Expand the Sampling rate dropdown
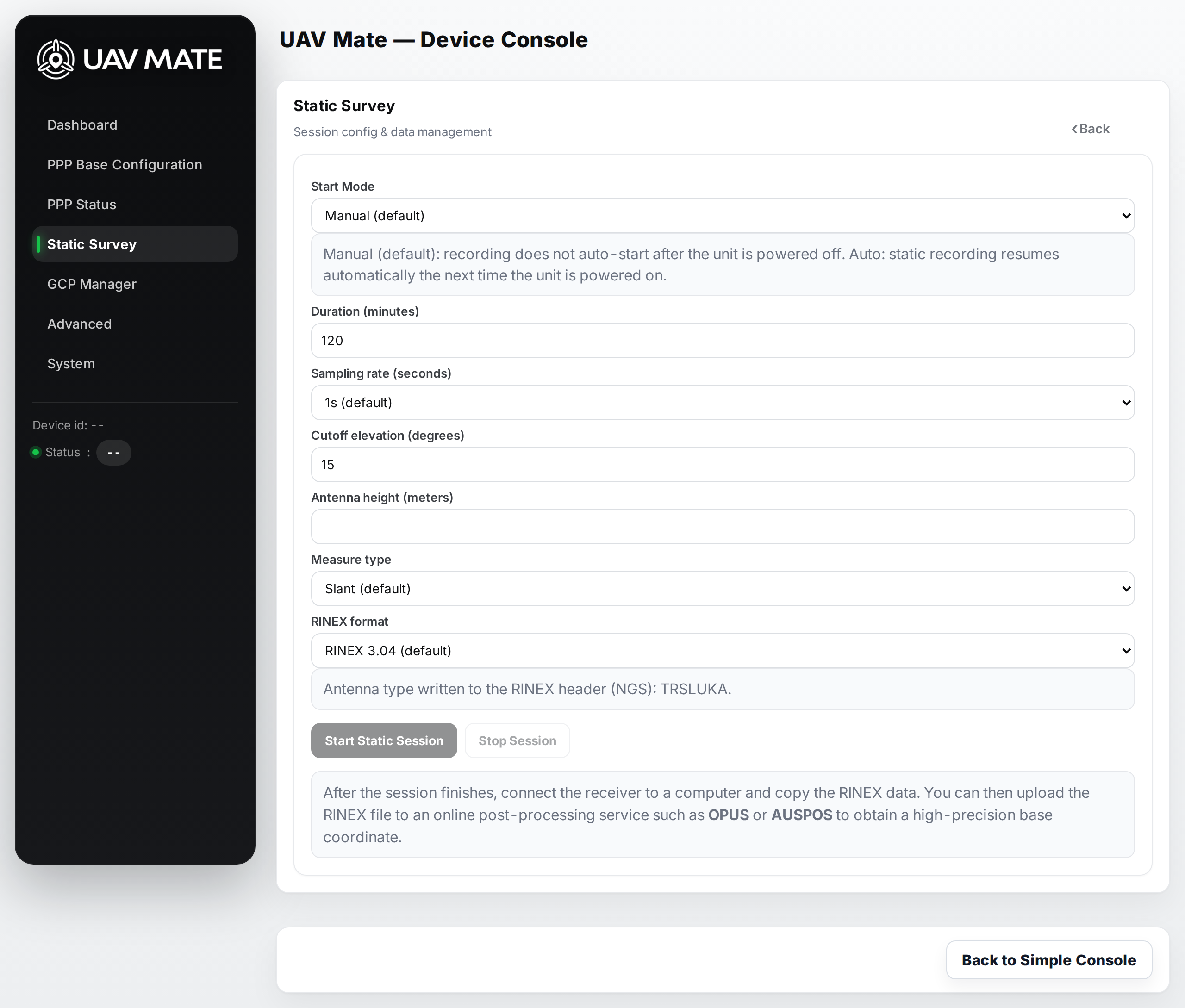 point(723,402)
